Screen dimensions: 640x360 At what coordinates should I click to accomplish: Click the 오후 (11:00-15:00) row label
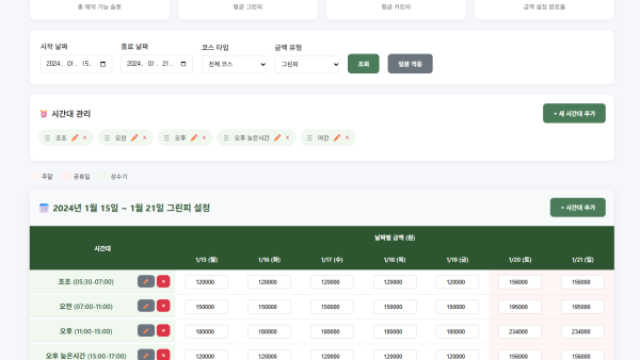86,331
